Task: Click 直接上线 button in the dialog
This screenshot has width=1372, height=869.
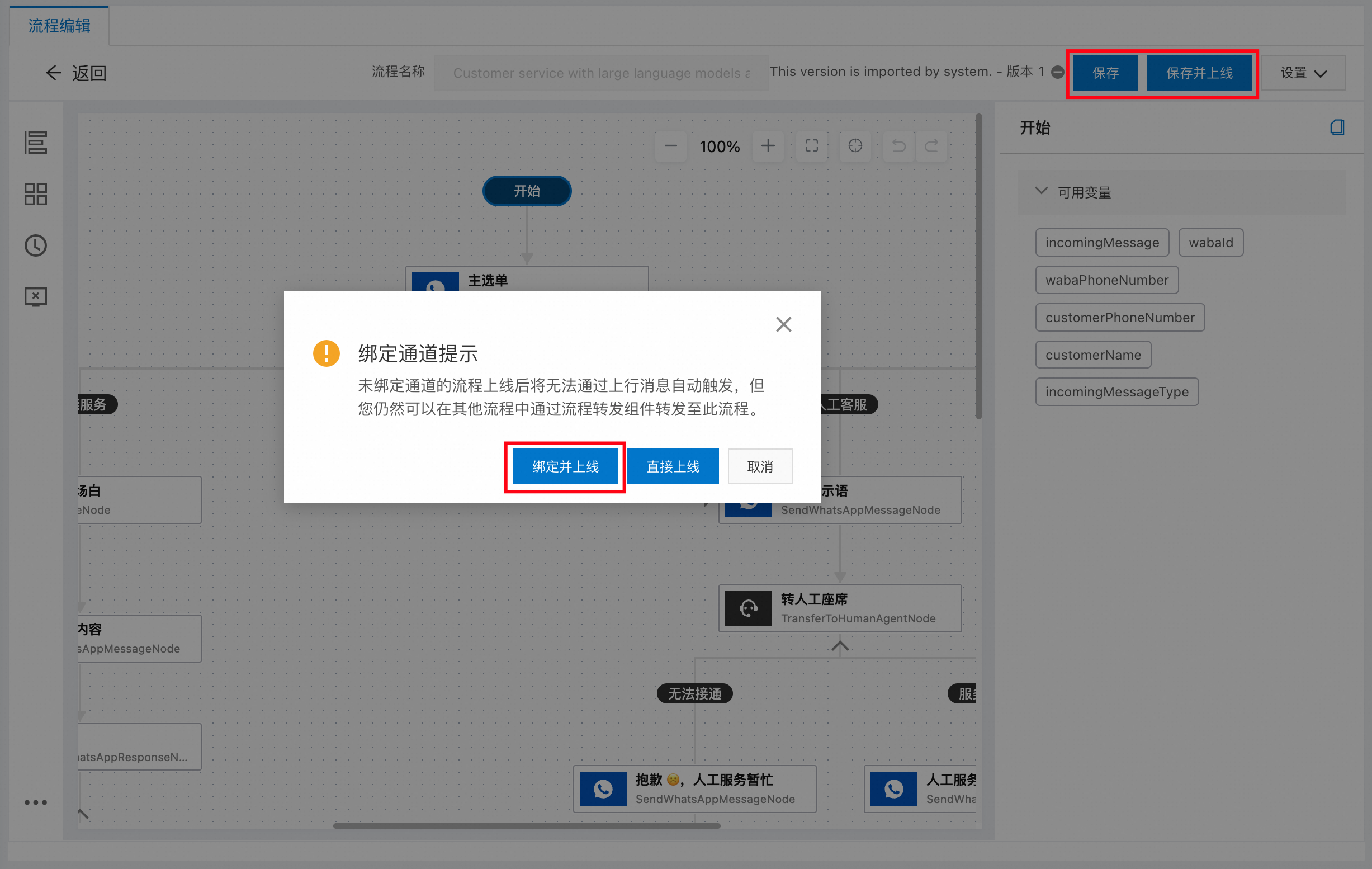Action: click(x=673, y=467)
